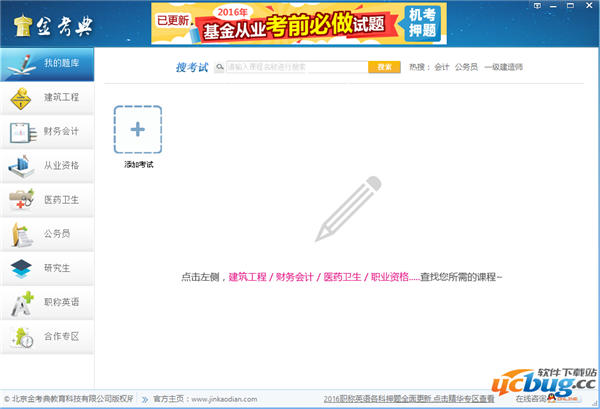Click the 财务会计 category icon
Image resolution: width=600 pixels, height=409 pixels.
21,132
